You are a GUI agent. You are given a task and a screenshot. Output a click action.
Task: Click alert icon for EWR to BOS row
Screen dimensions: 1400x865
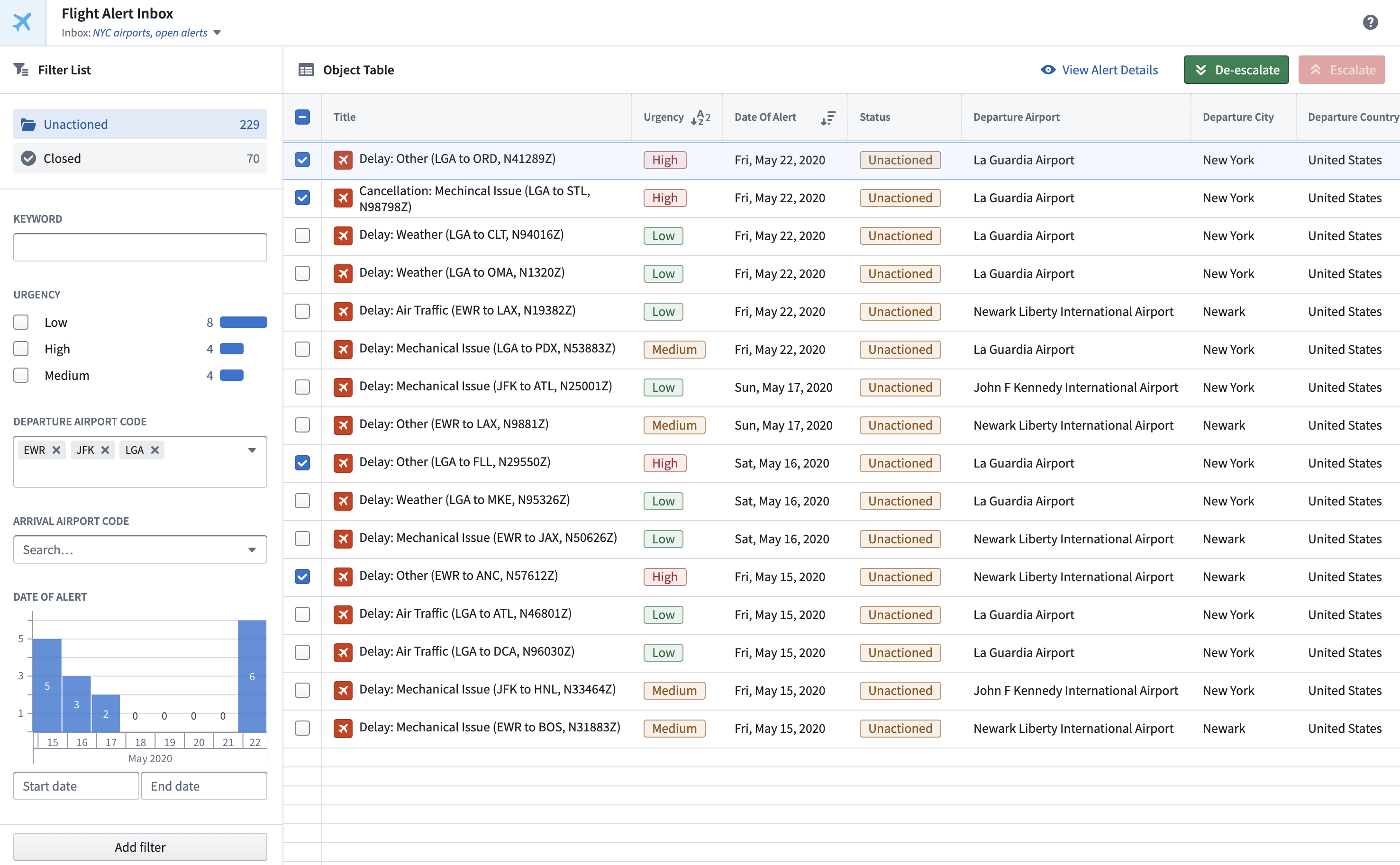(x=343, y=728)
